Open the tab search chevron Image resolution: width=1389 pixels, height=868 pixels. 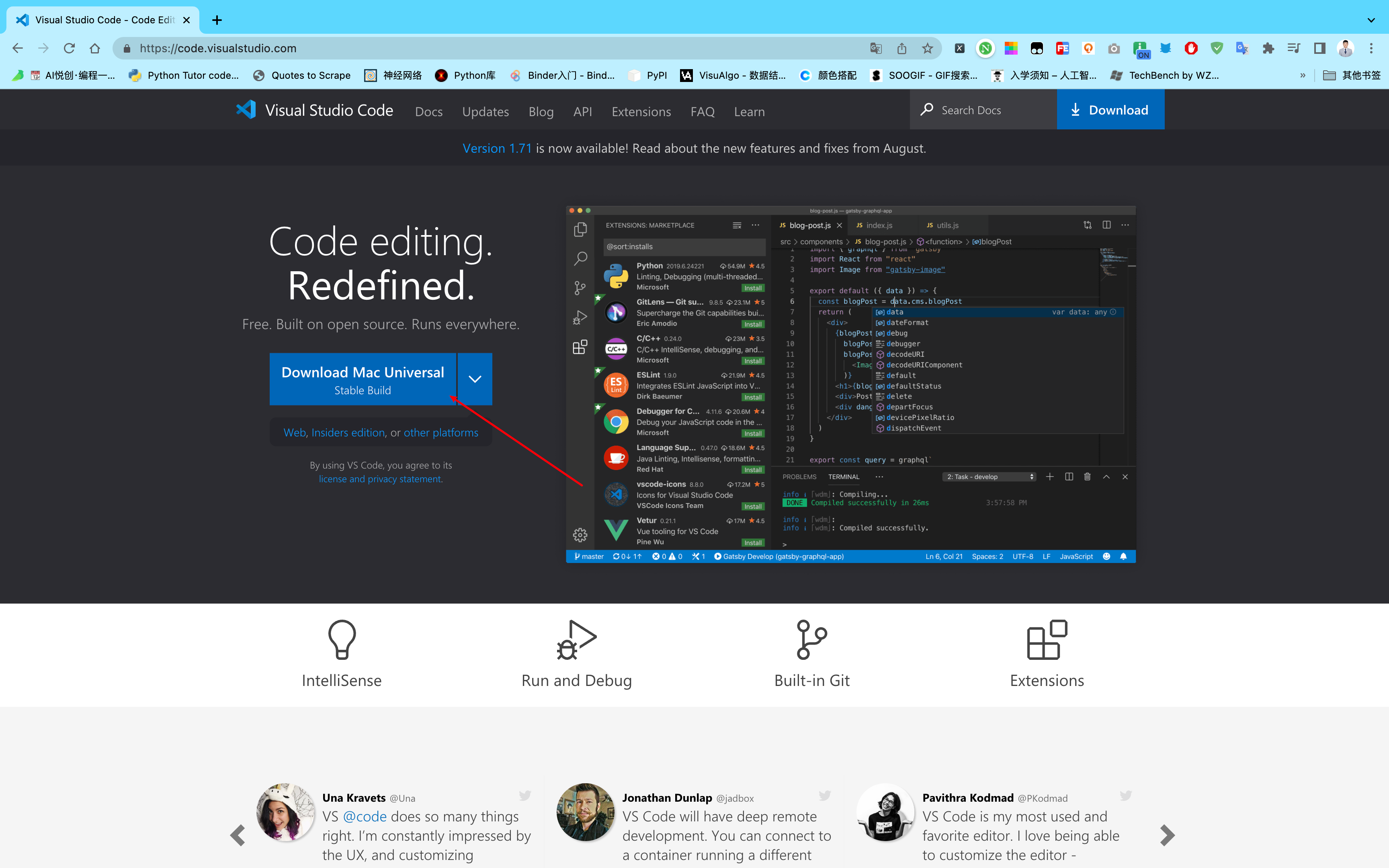coord(1371,20)
